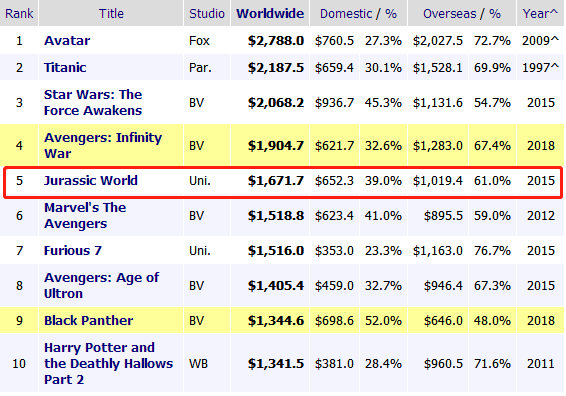Screen dimensions: 566x396
Task: Open the Titanic title link
Action: tap(65, 68)
